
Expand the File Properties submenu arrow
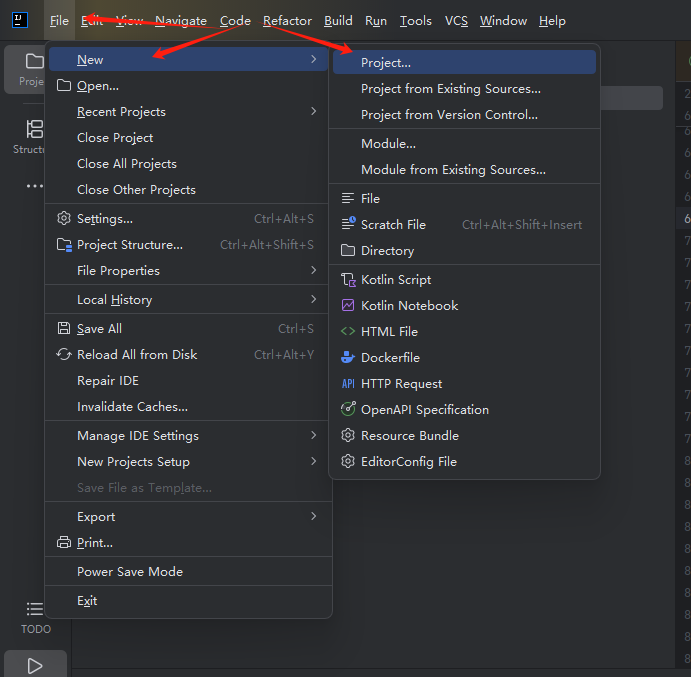(x=313, y=270)
